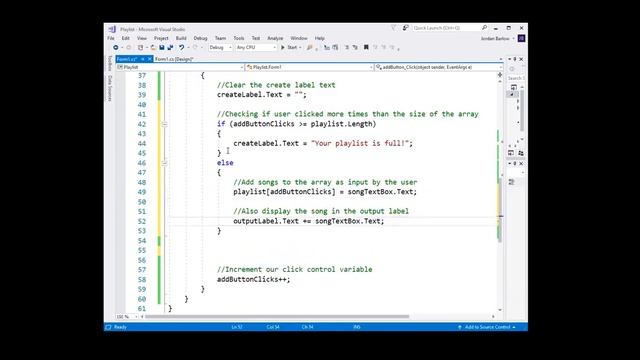Viewport: 640px width, 360px height.
Task: Open the editor zoom percentage dropdown
Action: (127, 316)
